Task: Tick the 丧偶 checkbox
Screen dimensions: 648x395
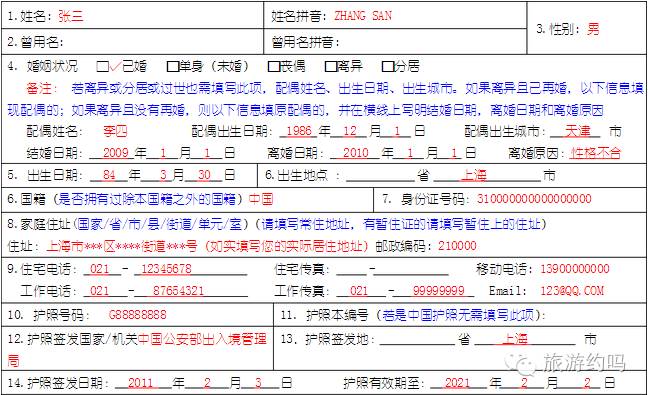Action: 274,67
